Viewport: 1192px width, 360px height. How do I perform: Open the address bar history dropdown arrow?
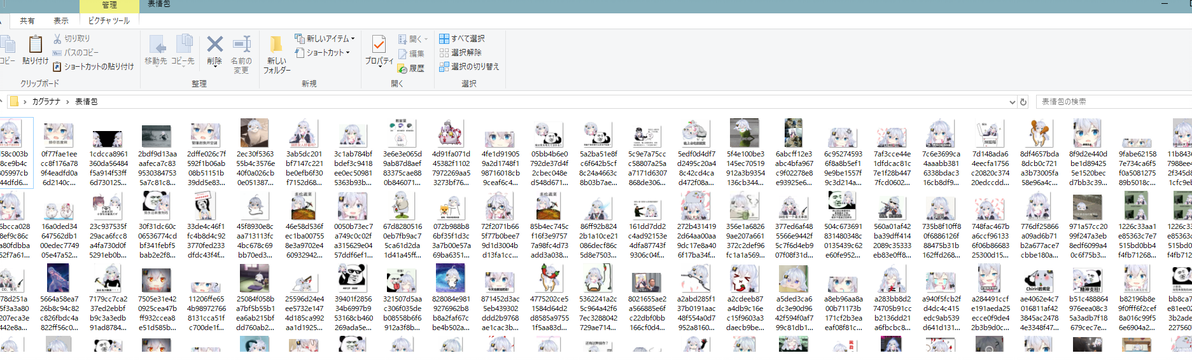[1012, 101]
